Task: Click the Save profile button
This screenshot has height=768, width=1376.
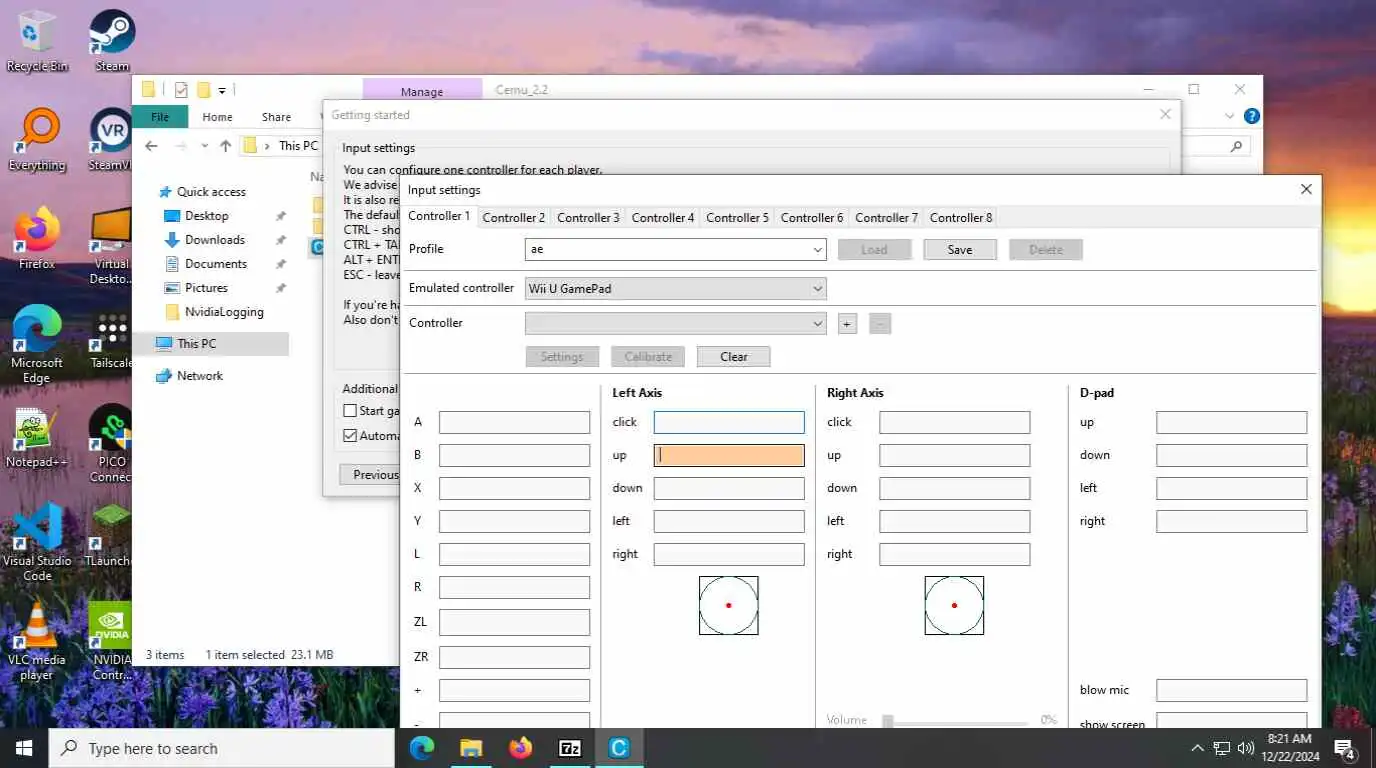Action: (x=960, y=249)
